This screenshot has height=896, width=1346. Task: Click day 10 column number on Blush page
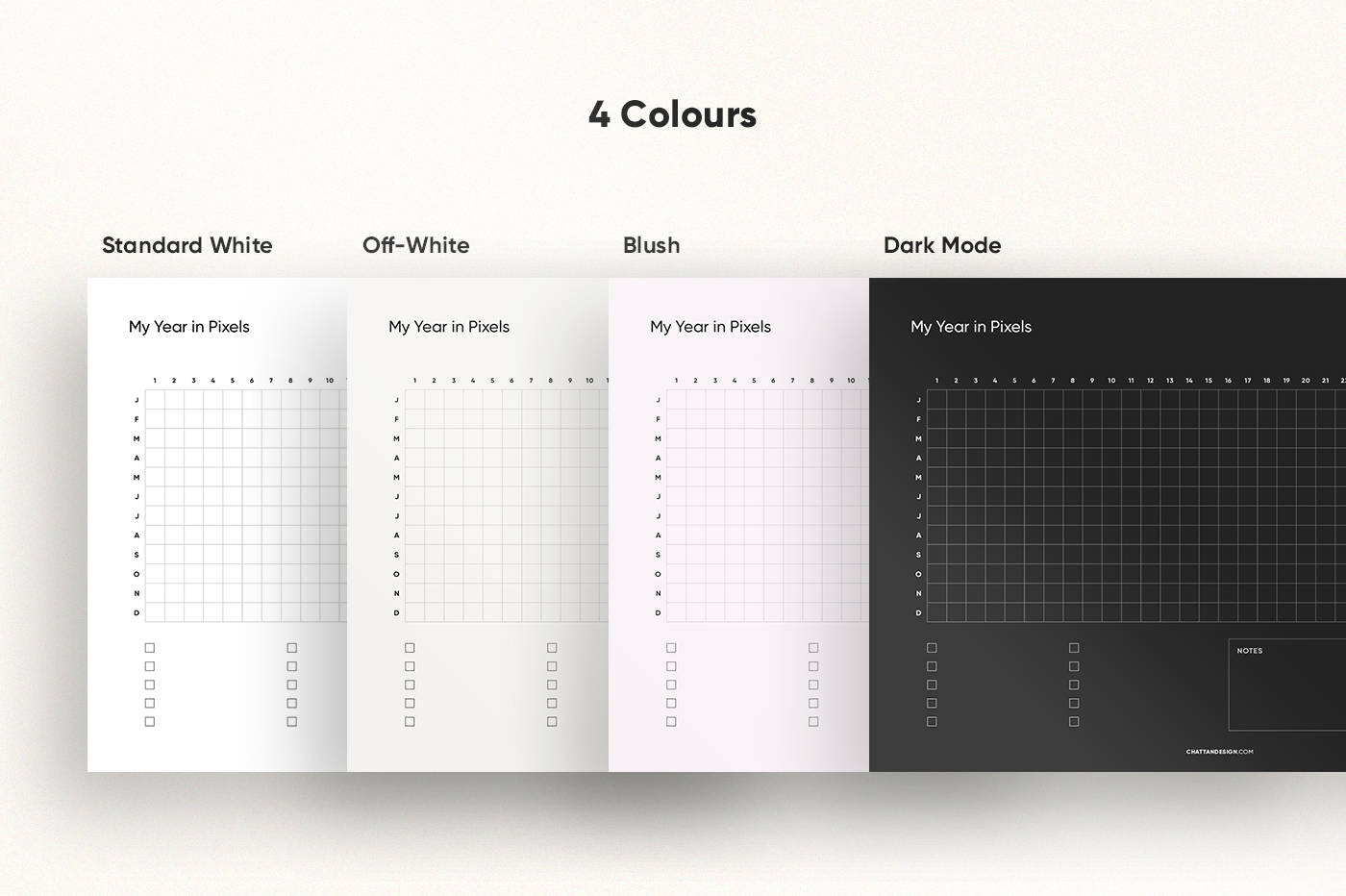click(851, 381)
